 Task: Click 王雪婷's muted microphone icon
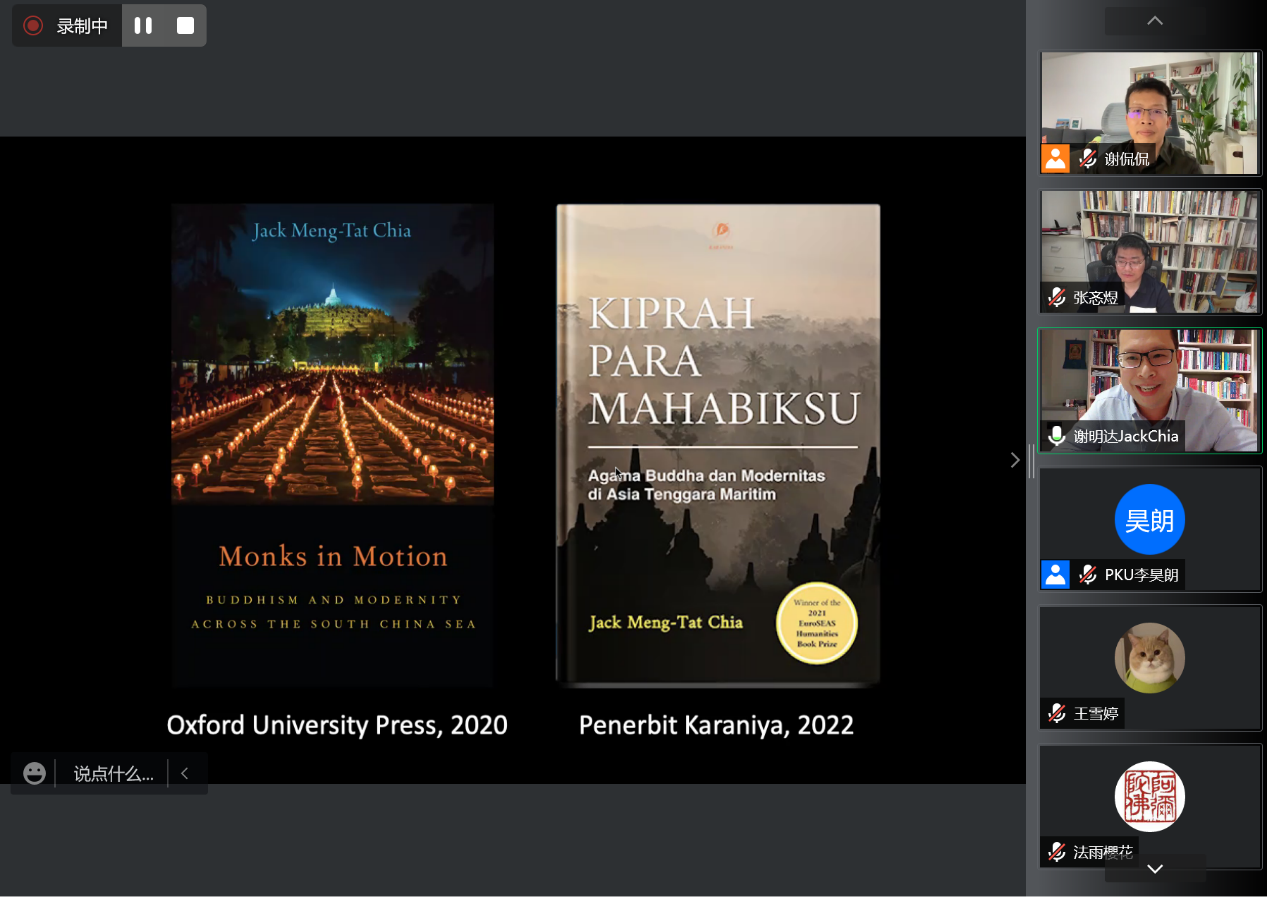[x=1056, y=713]
